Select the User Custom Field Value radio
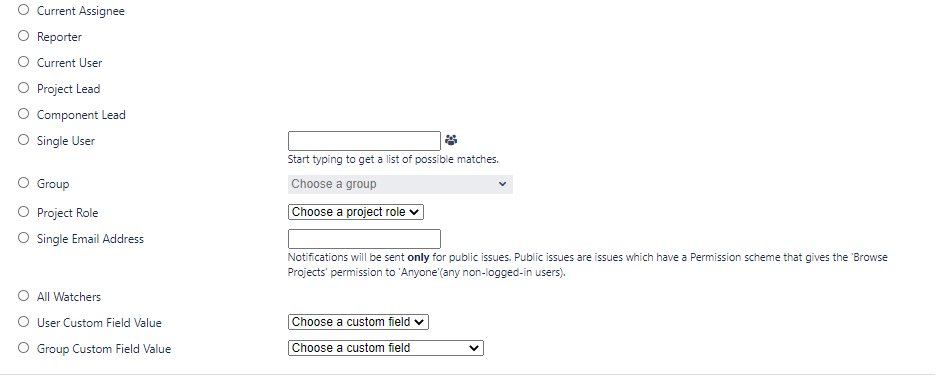Image resolution: width=937 pixels, height=375 pixels. point(23,322)
